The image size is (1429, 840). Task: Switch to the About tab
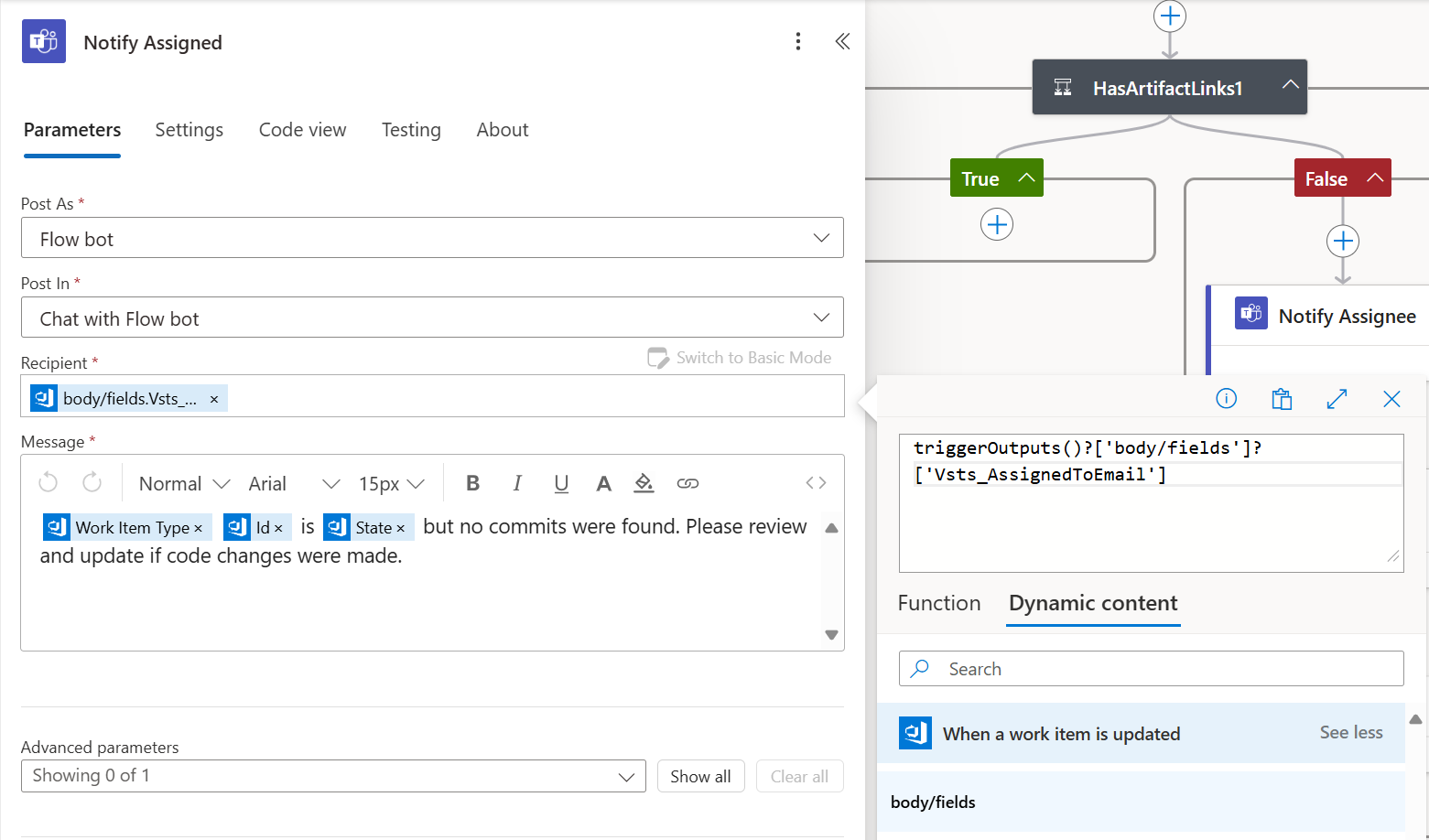[x=503, y=130]
